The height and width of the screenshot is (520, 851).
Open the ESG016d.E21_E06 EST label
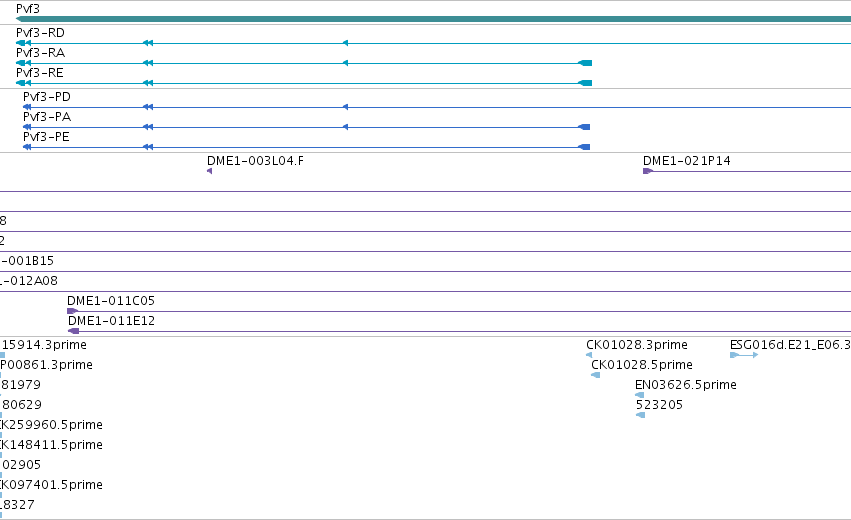point(790,345)
